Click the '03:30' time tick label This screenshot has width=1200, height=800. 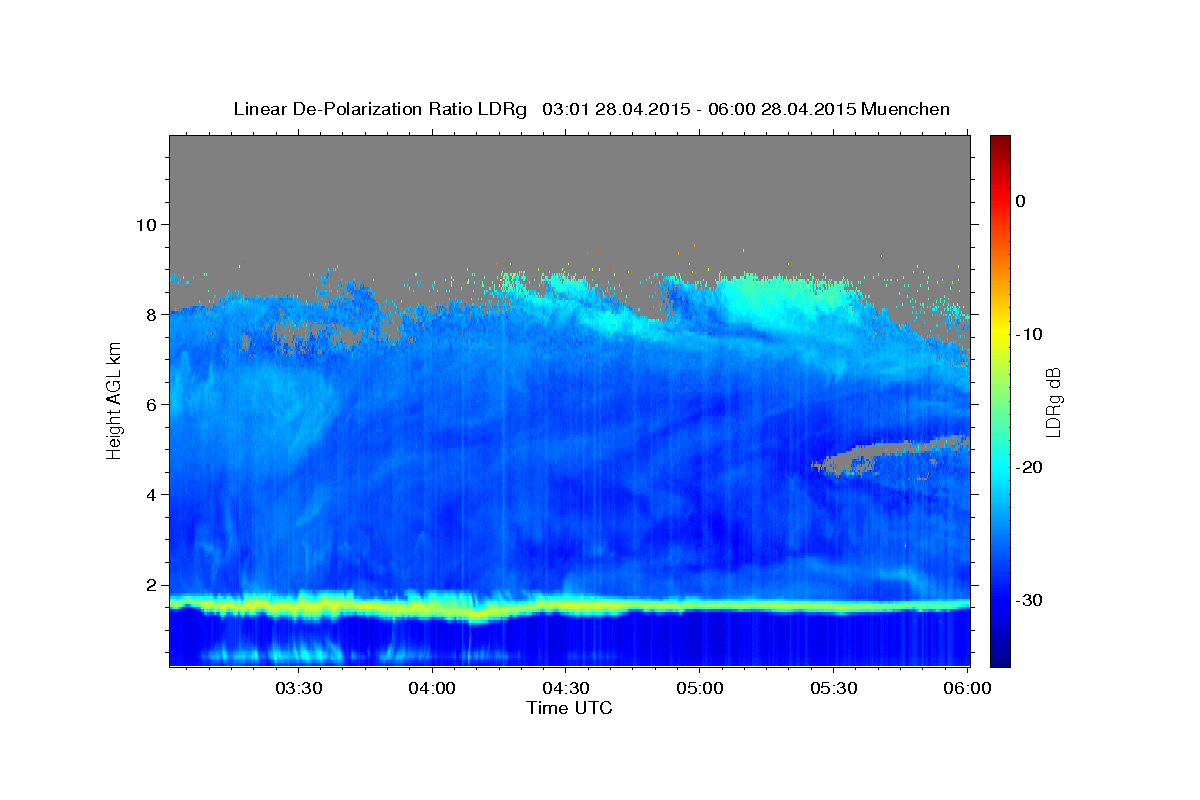[298, 689]
